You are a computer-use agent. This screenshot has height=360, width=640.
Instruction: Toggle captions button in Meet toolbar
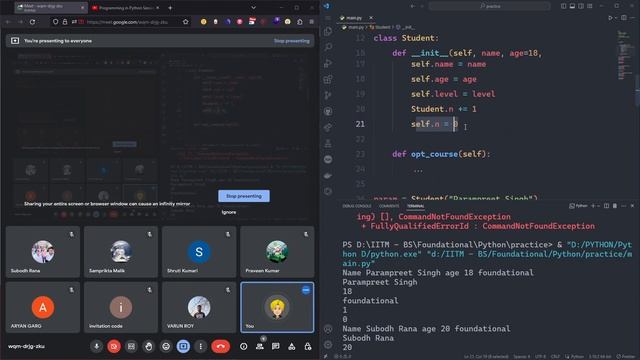131,347
